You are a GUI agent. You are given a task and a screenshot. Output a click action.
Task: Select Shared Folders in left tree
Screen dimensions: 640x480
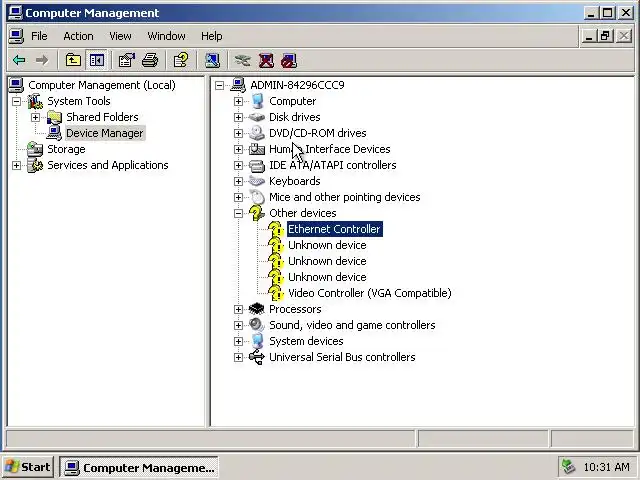click(x=102, y=117)
